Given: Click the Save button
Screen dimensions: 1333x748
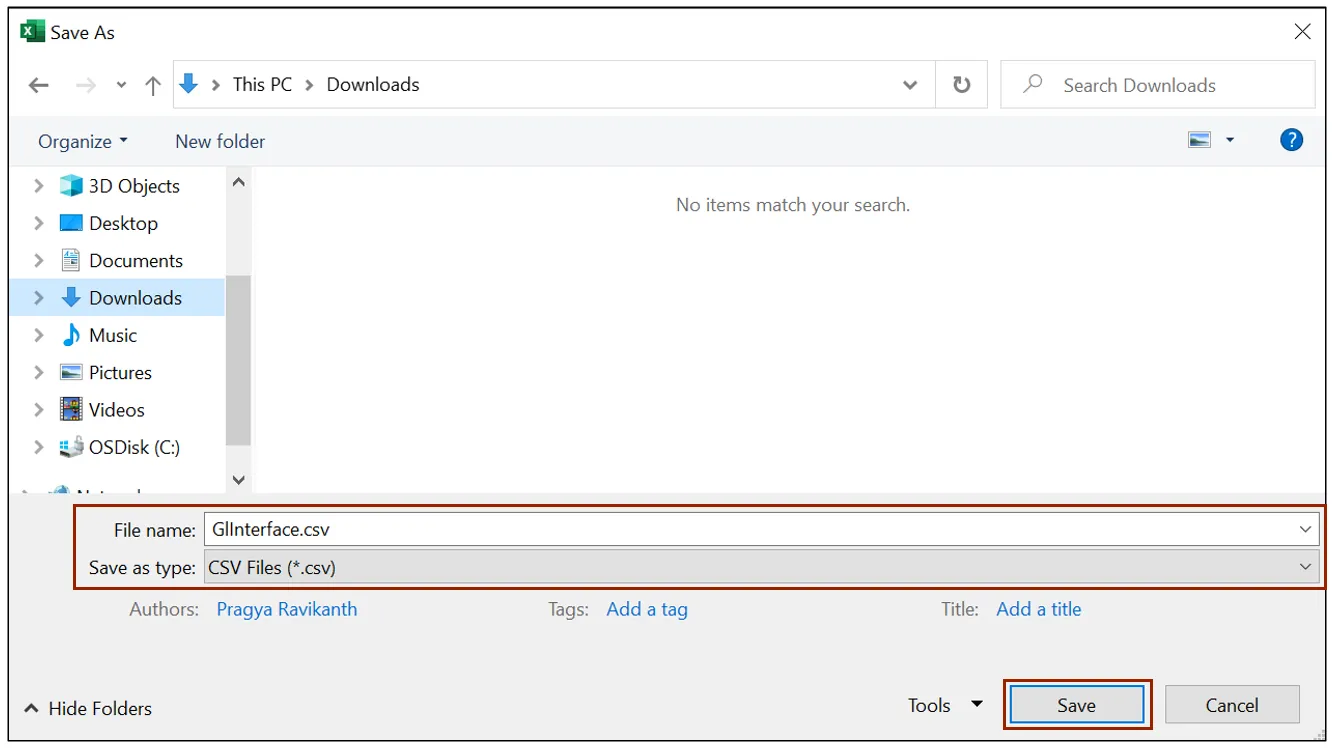Looking at the screenshot, I should pos(1076,705).
